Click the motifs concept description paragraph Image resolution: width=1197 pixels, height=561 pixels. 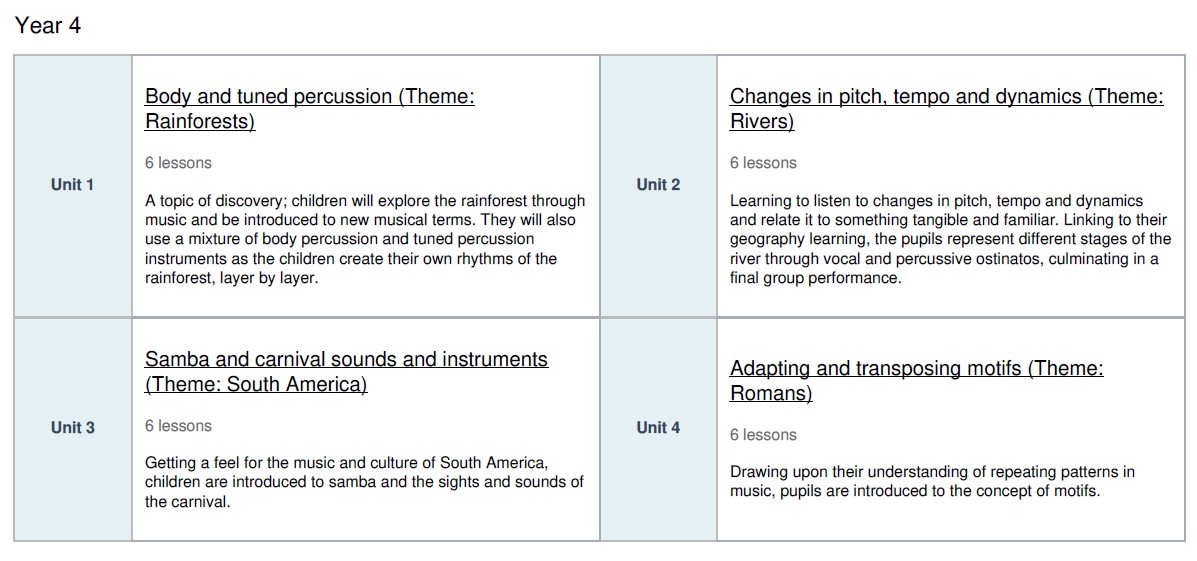(x=931, y=481)
